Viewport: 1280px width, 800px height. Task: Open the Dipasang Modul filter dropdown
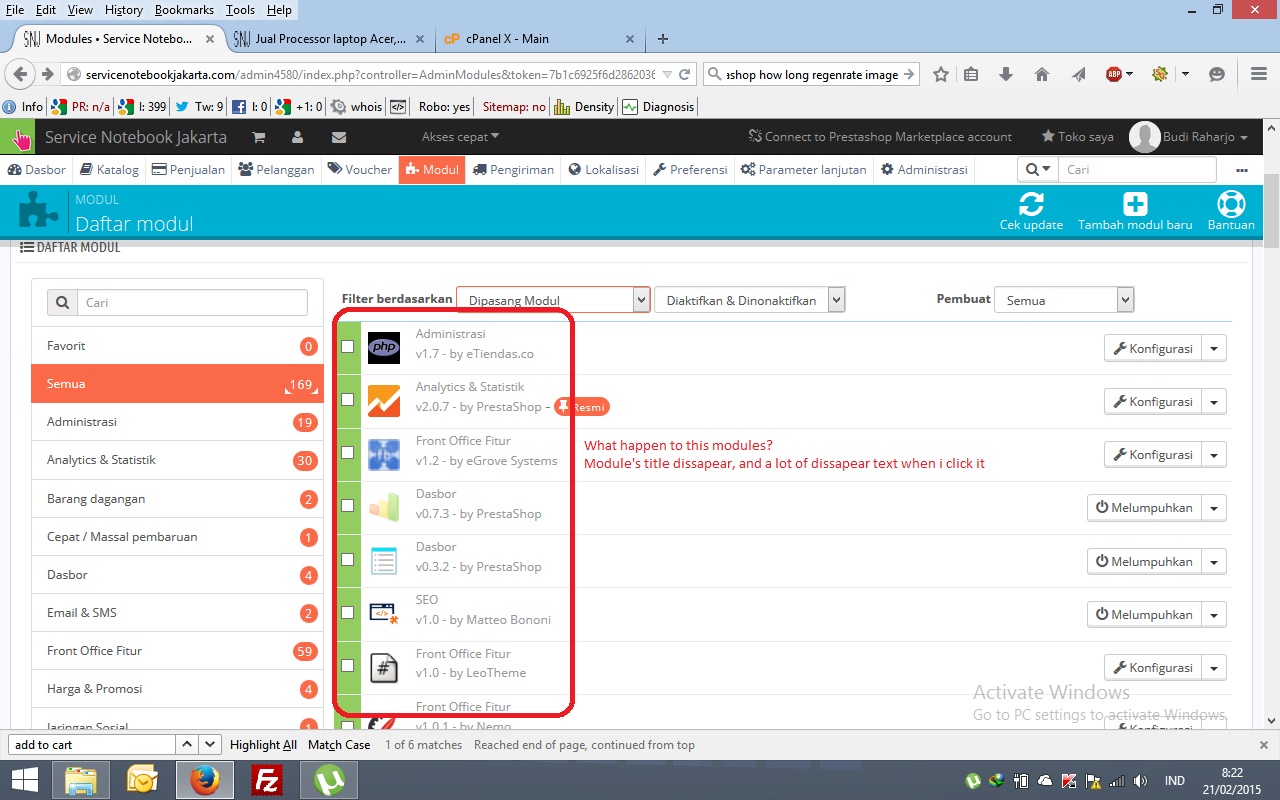pos(554,300)
